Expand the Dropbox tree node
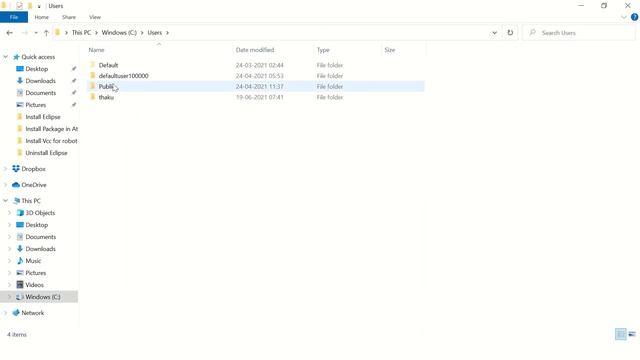The height and width of the screenshot is (360, 640). (x=6, y=169)
